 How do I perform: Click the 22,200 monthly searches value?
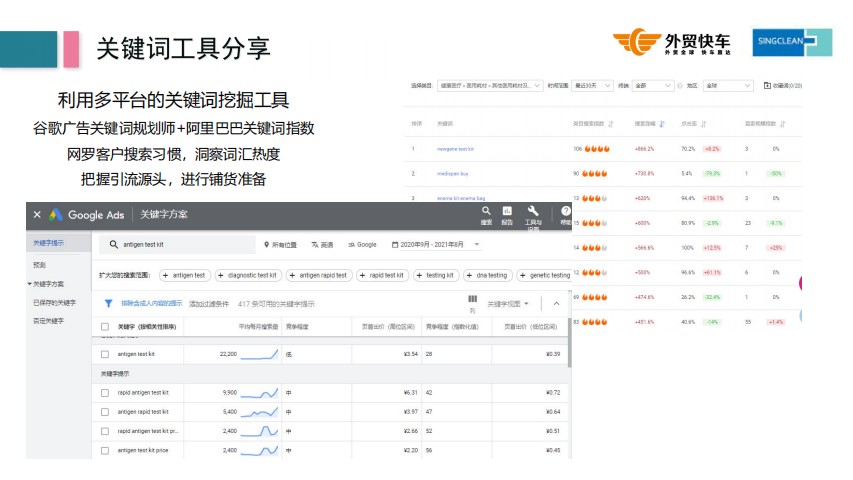228,354
